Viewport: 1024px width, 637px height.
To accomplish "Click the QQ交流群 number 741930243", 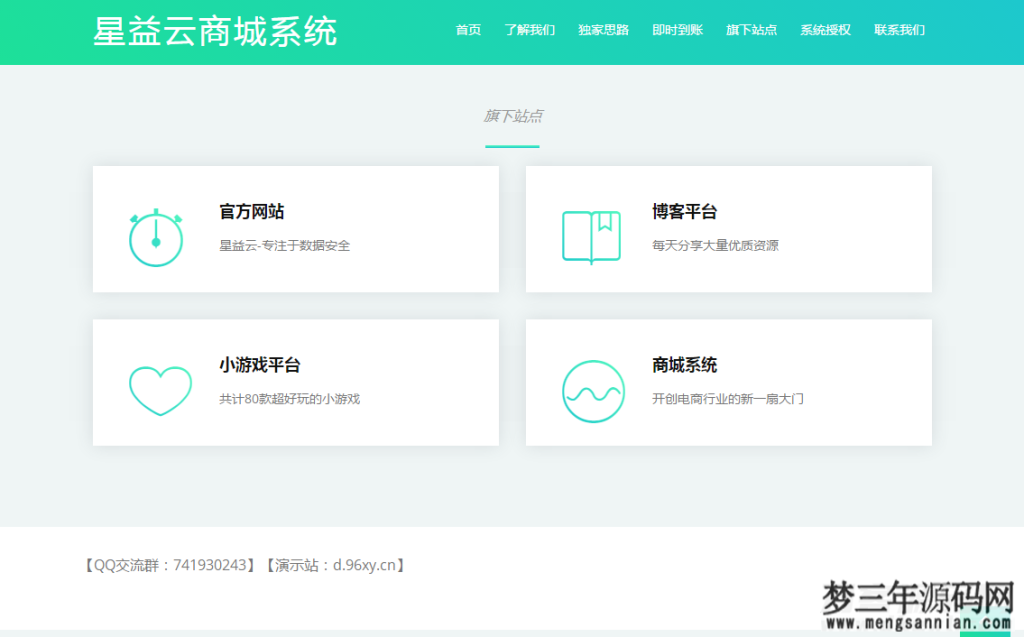I will [210, 564].
